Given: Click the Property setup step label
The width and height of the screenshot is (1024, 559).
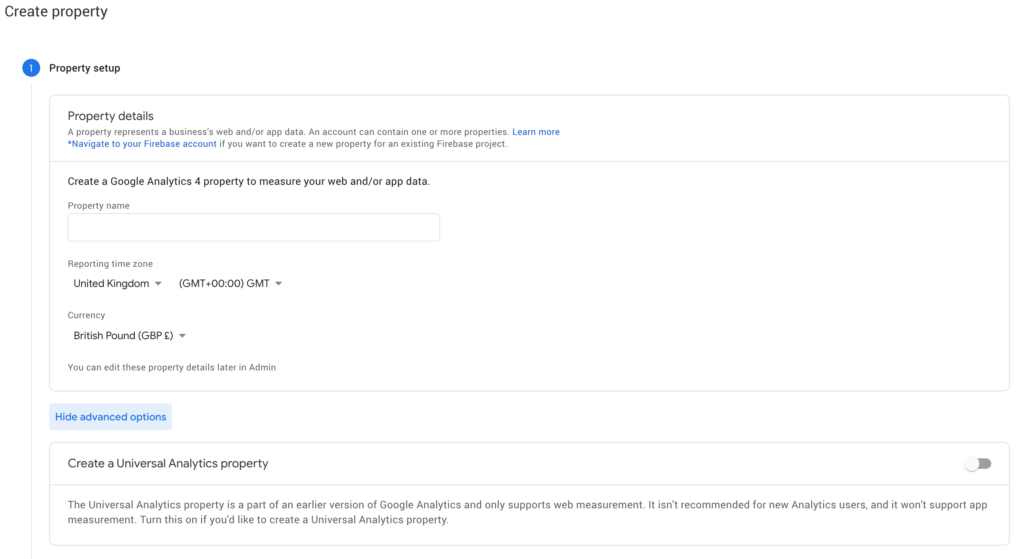Looking at the screenshot, I should (84, 68).
